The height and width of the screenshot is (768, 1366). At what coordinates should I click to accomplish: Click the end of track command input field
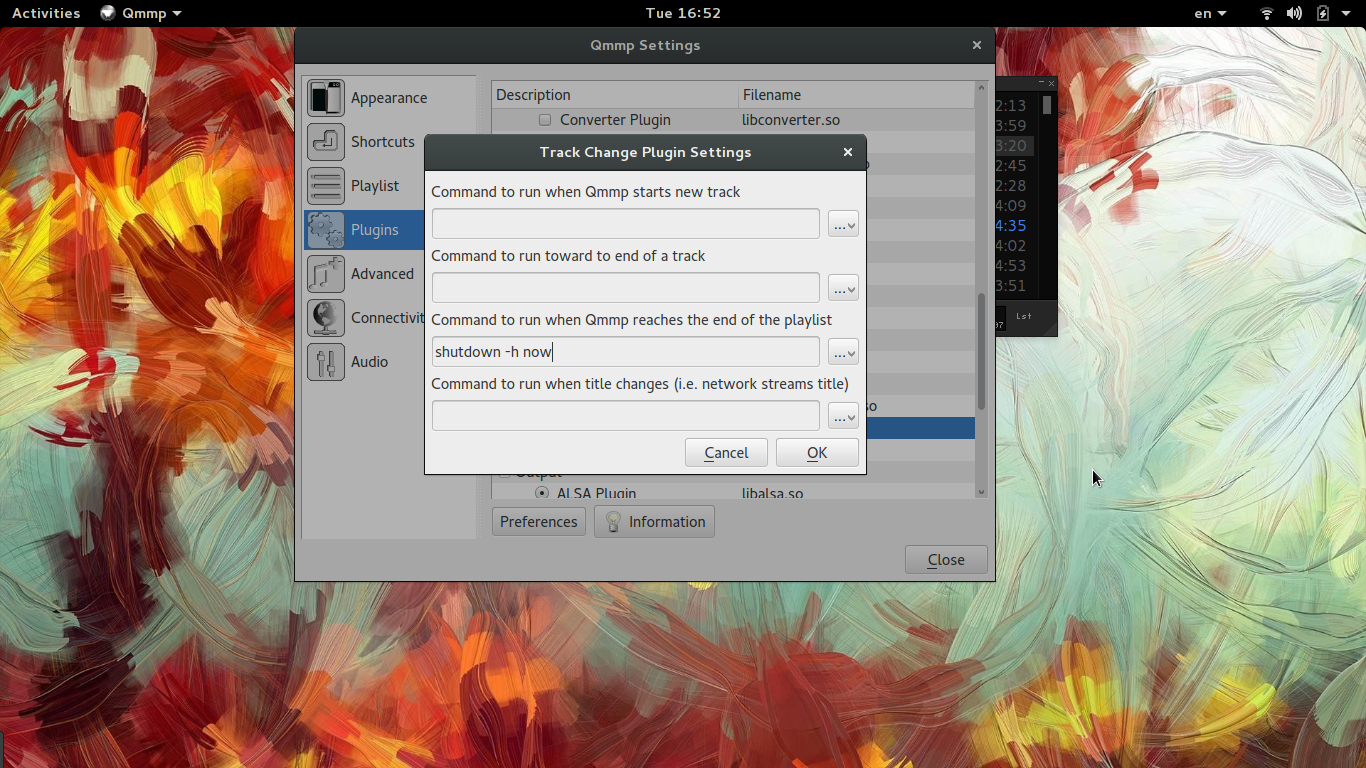coord(626,288)
